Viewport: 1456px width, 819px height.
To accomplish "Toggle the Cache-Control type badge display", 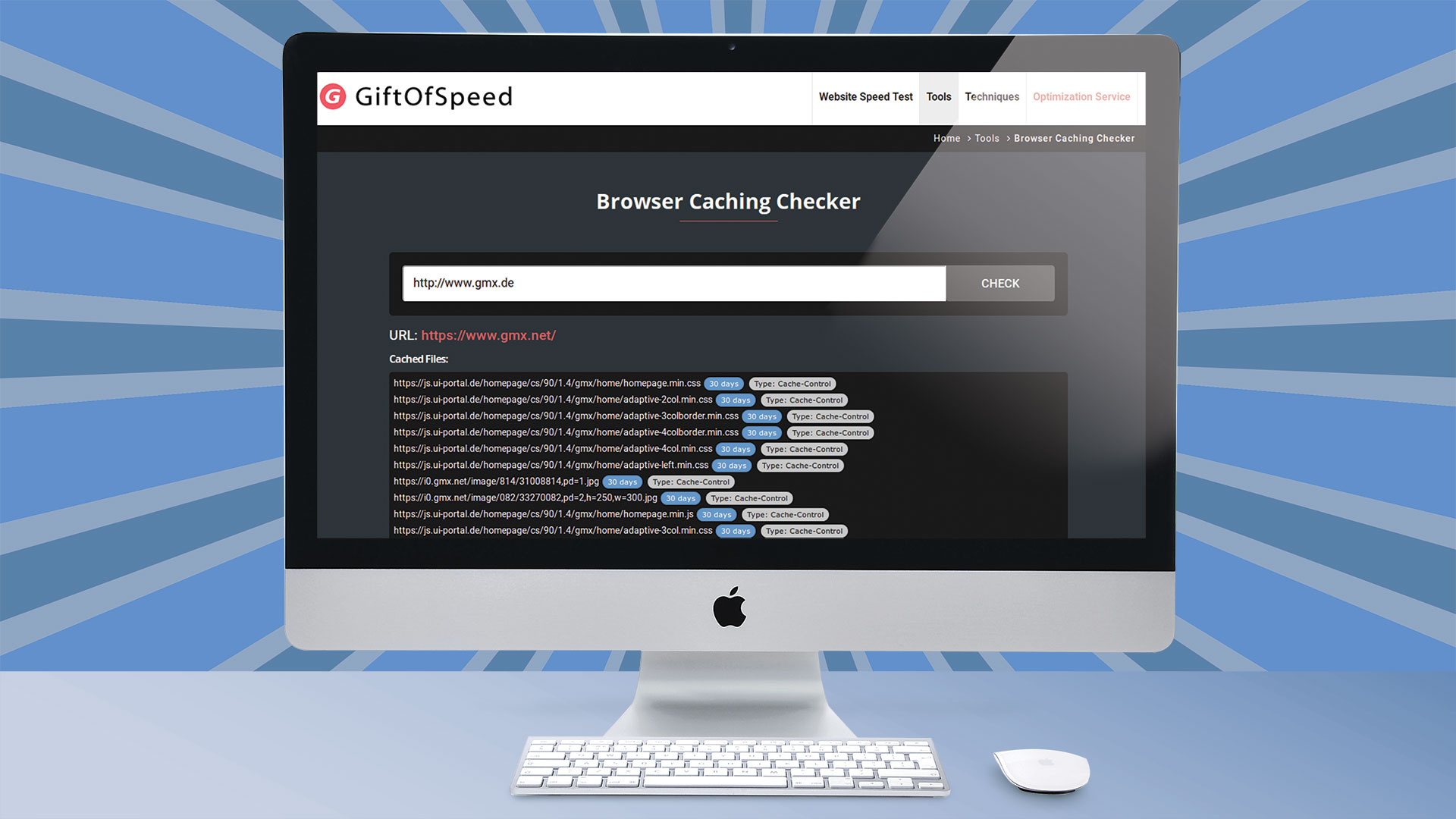I will [792, 383].
